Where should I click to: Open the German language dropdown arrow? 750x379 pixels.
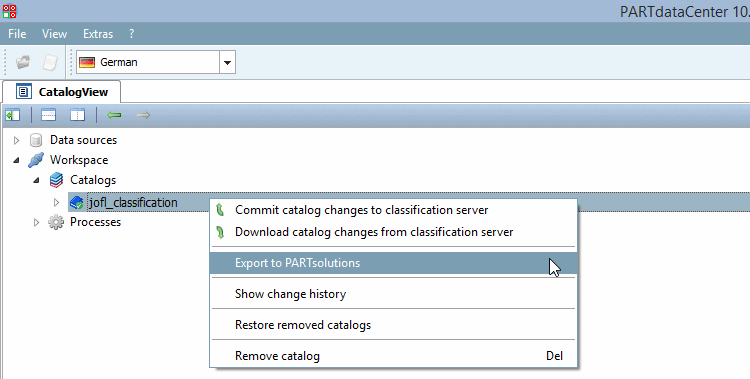click(228, 62)
